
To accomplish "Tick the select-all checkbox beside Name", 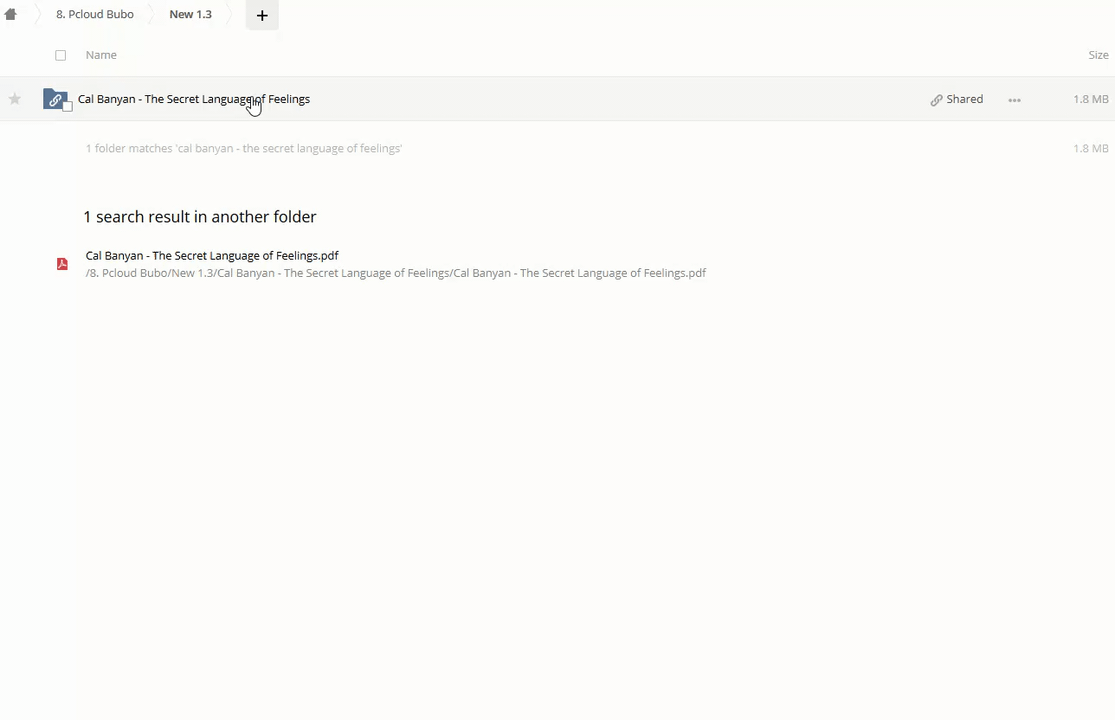I will tap(61, 55).
